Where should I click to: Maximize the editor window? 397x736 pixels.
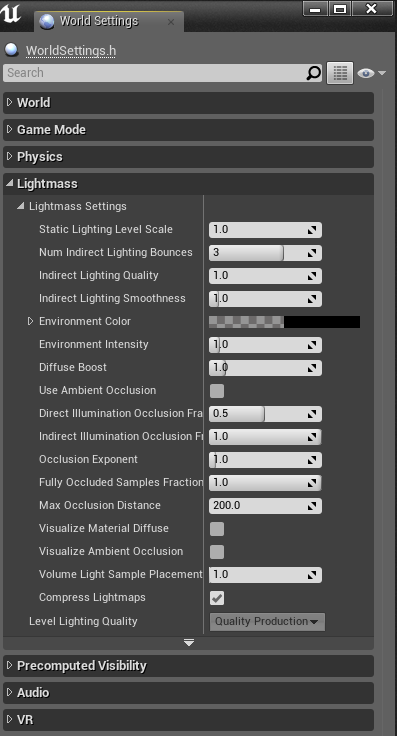[340, 9]
